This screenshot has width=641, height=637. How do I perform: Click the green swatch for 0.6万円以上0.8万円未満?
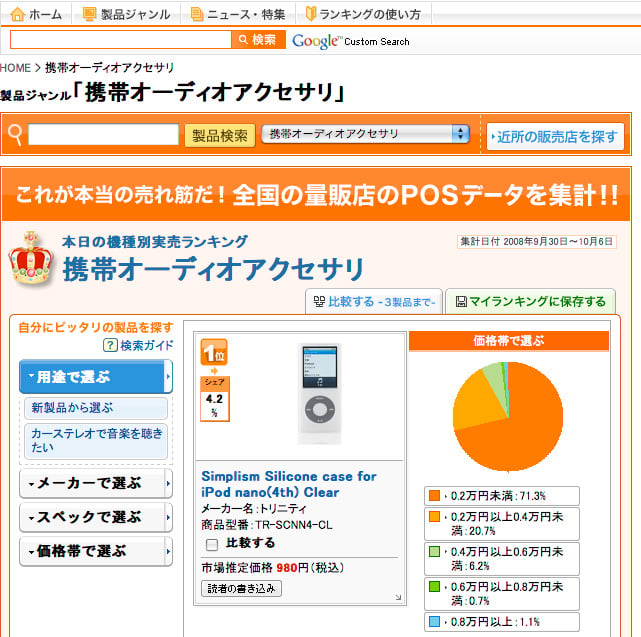tap(434, 586)
